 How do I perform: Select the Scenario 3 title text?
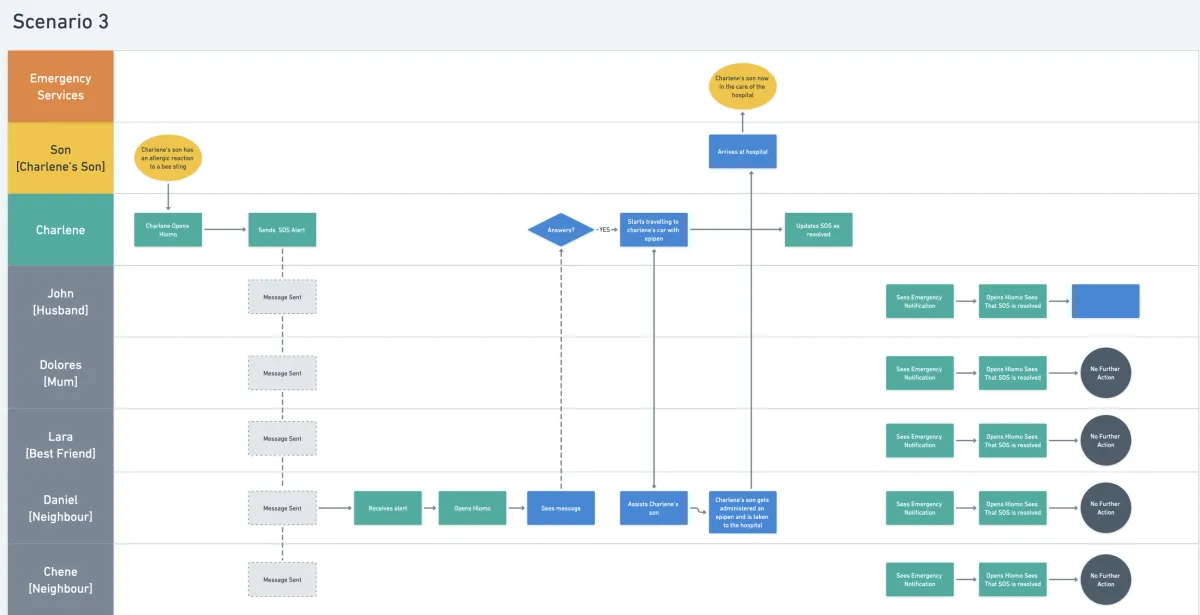(61, 21)
